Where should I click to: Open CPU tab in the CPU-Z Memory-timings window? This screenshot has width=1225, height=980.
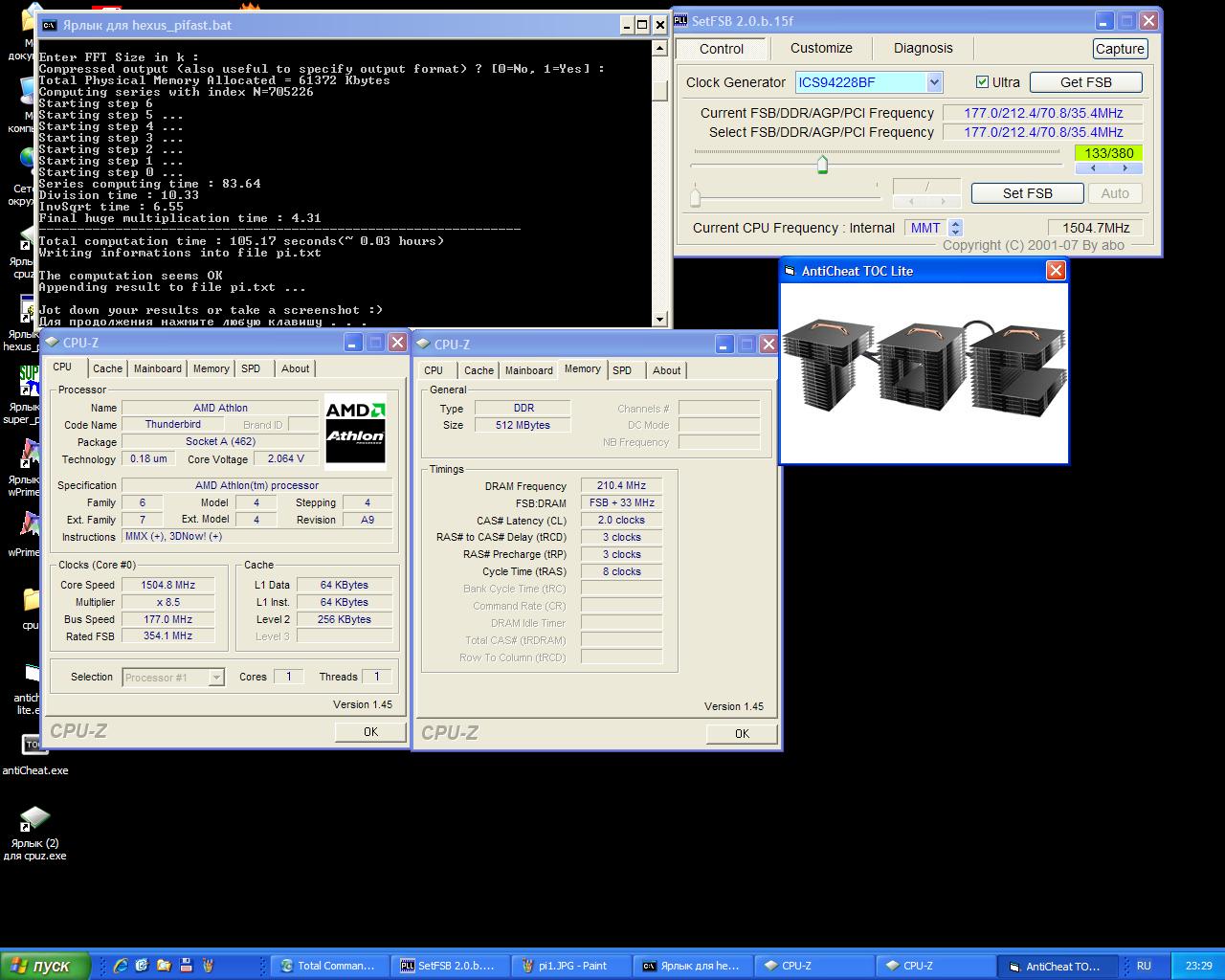click(x=434, y=370)
